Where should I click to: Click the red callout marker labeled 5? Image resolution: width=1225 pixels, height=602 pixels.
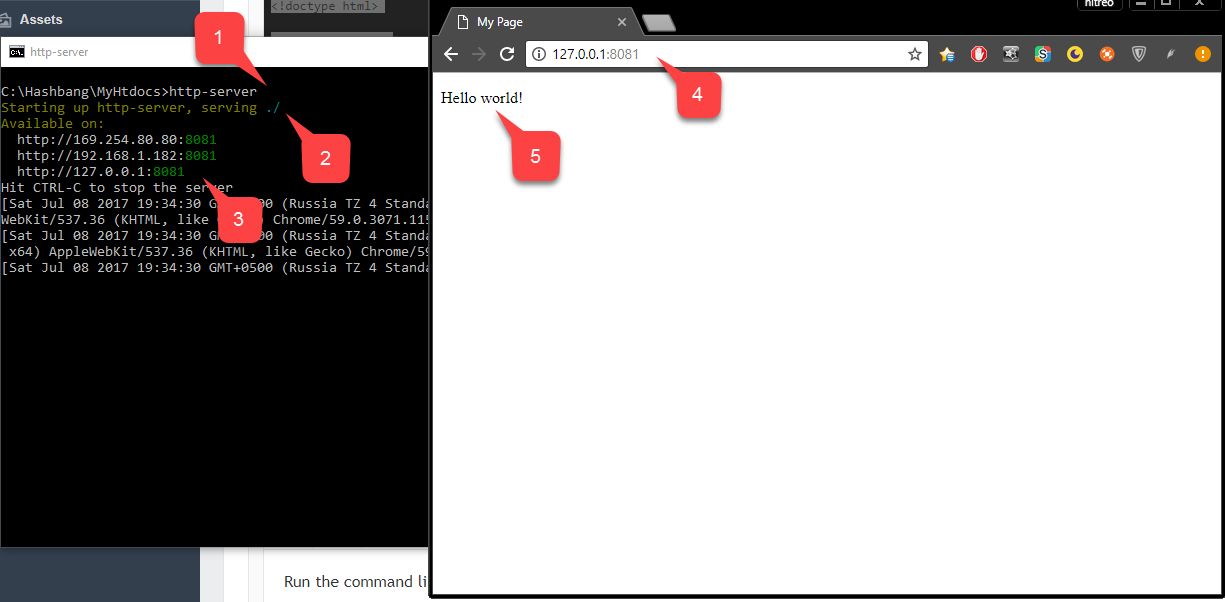536,155
